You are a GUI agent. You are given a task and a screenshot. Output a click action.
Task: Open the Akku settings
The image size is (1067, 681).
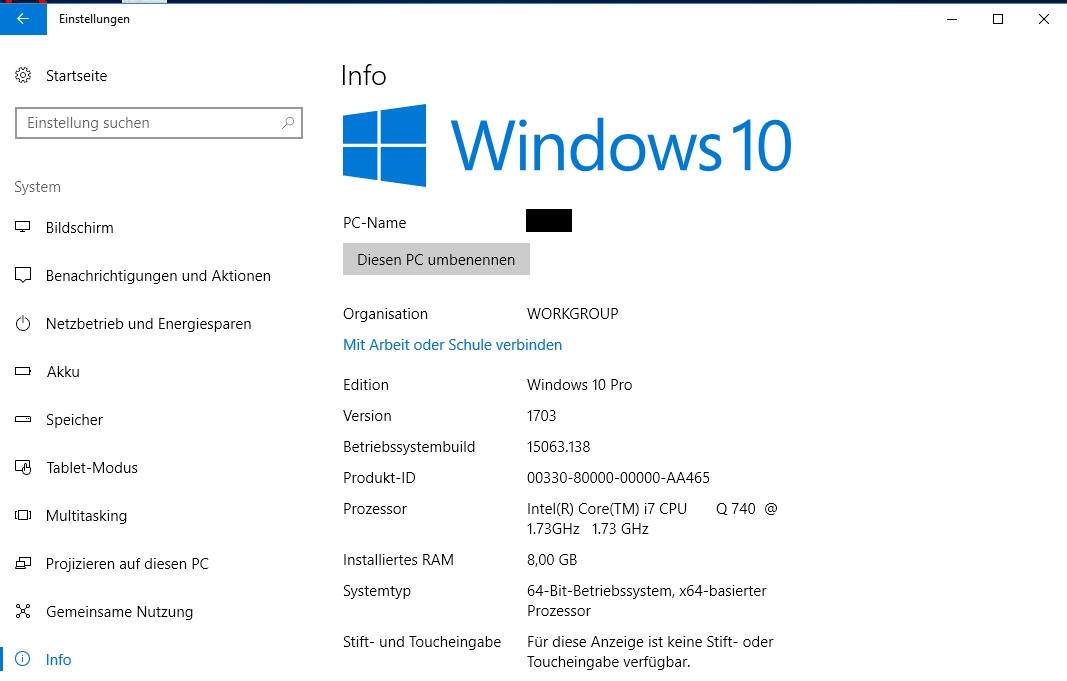(x=63, y=371)
